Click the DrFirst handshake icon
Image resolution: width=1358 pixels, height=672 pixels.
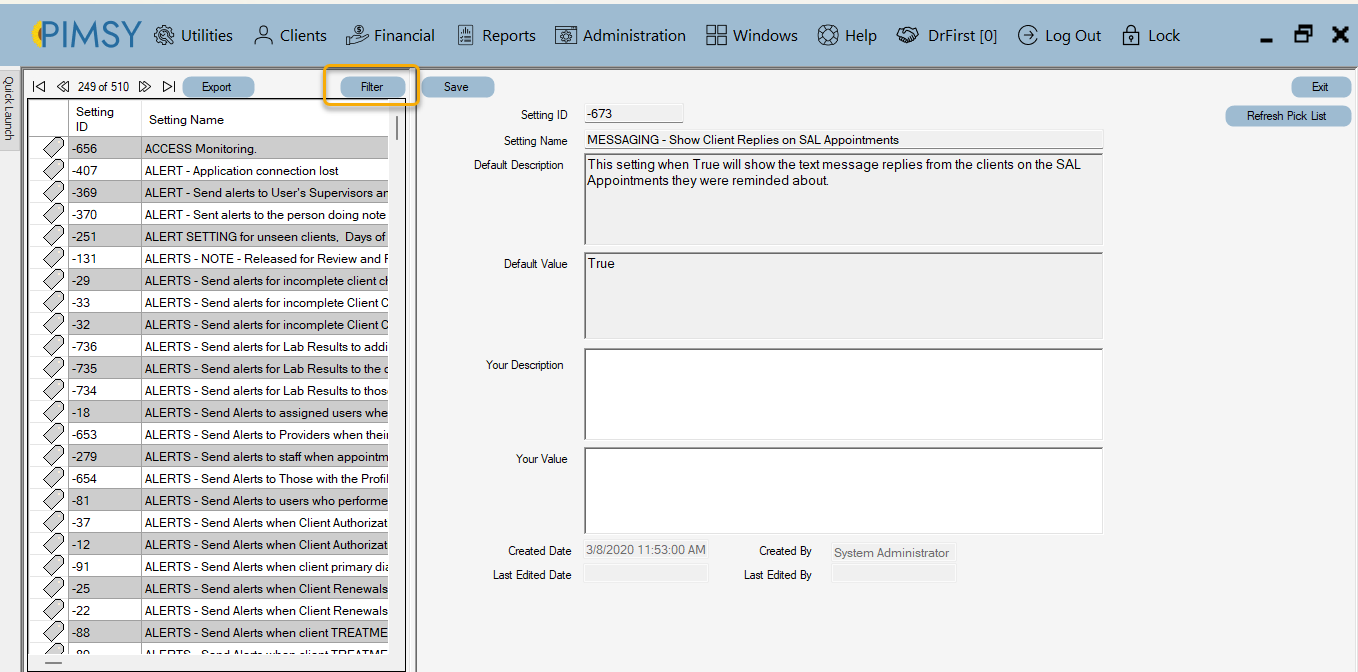[x=907, y=34]
